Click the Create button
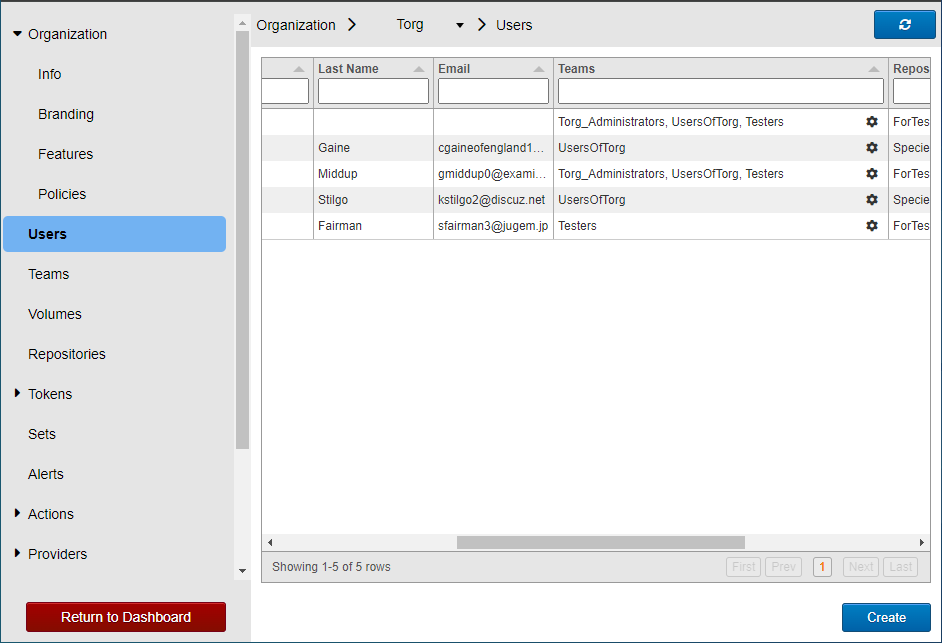The height and width of the screenshot is (643, 942). [x=886, y=617]
